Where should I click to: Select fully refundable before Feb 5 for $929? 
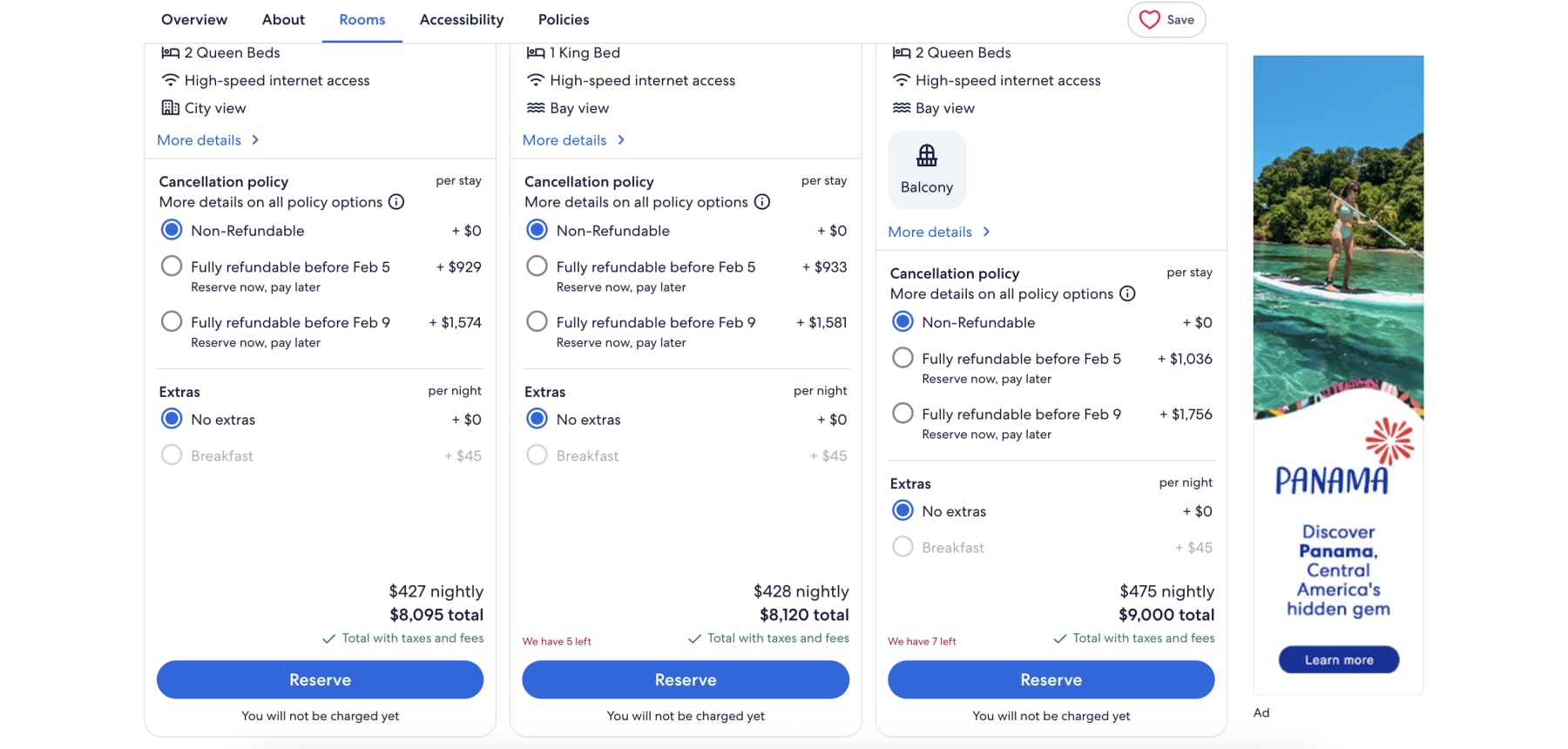coord(172,266)
